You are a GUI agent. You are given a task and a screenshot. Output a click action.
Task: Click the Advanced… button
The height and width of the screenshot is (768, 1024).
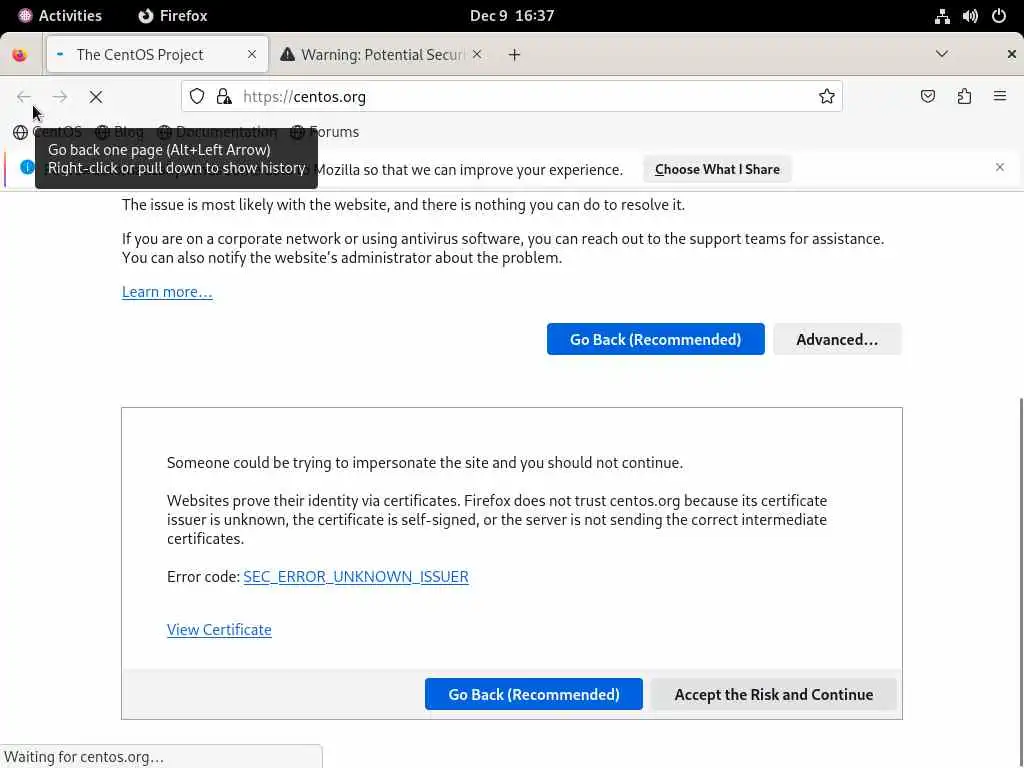point(837,339)
